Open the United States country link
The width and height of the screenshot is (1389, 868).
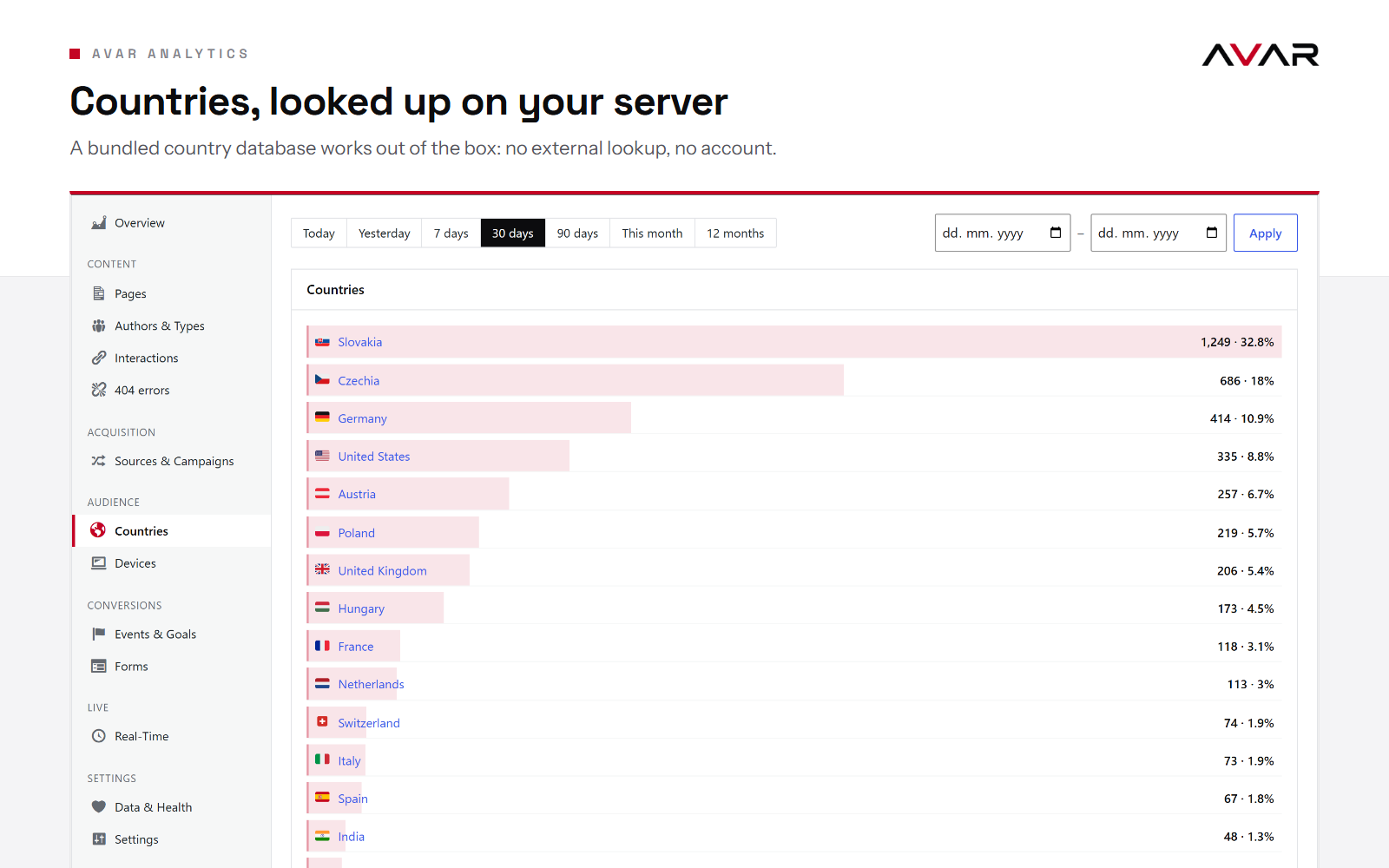374,457
